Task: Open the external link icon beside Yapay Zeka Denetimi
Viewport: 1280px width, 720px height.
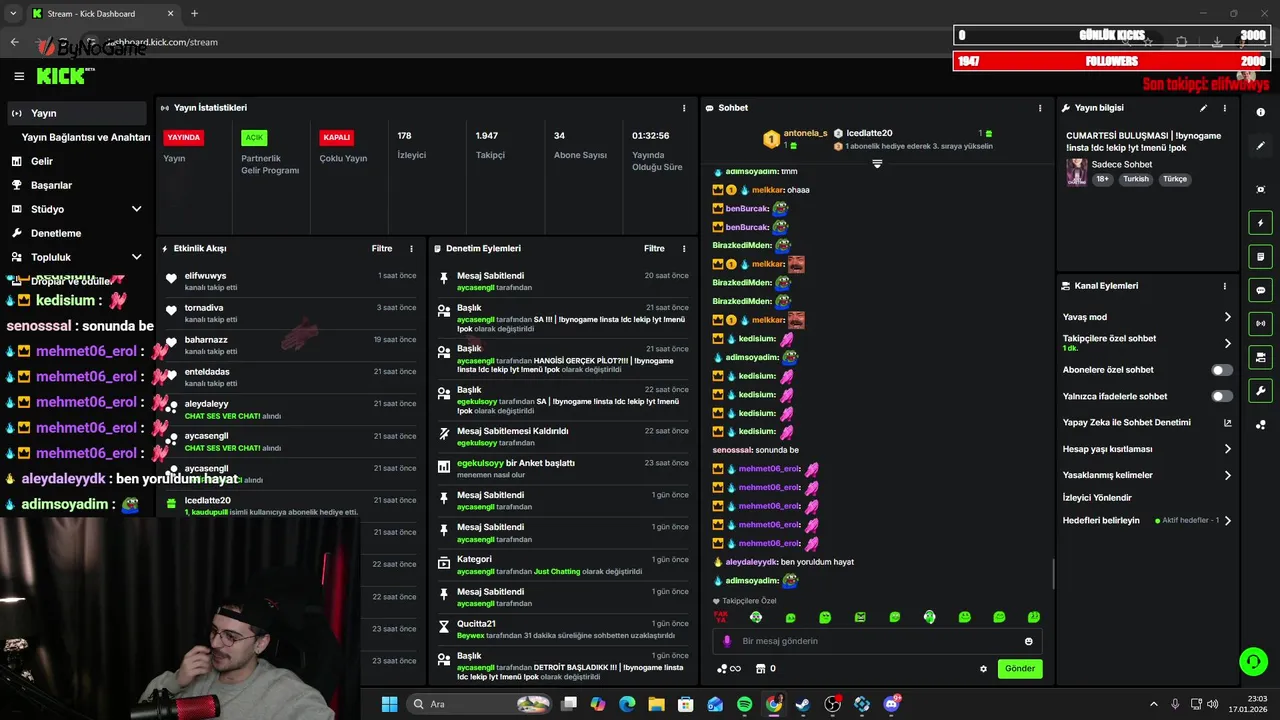Action: [x=1228, y=423]
